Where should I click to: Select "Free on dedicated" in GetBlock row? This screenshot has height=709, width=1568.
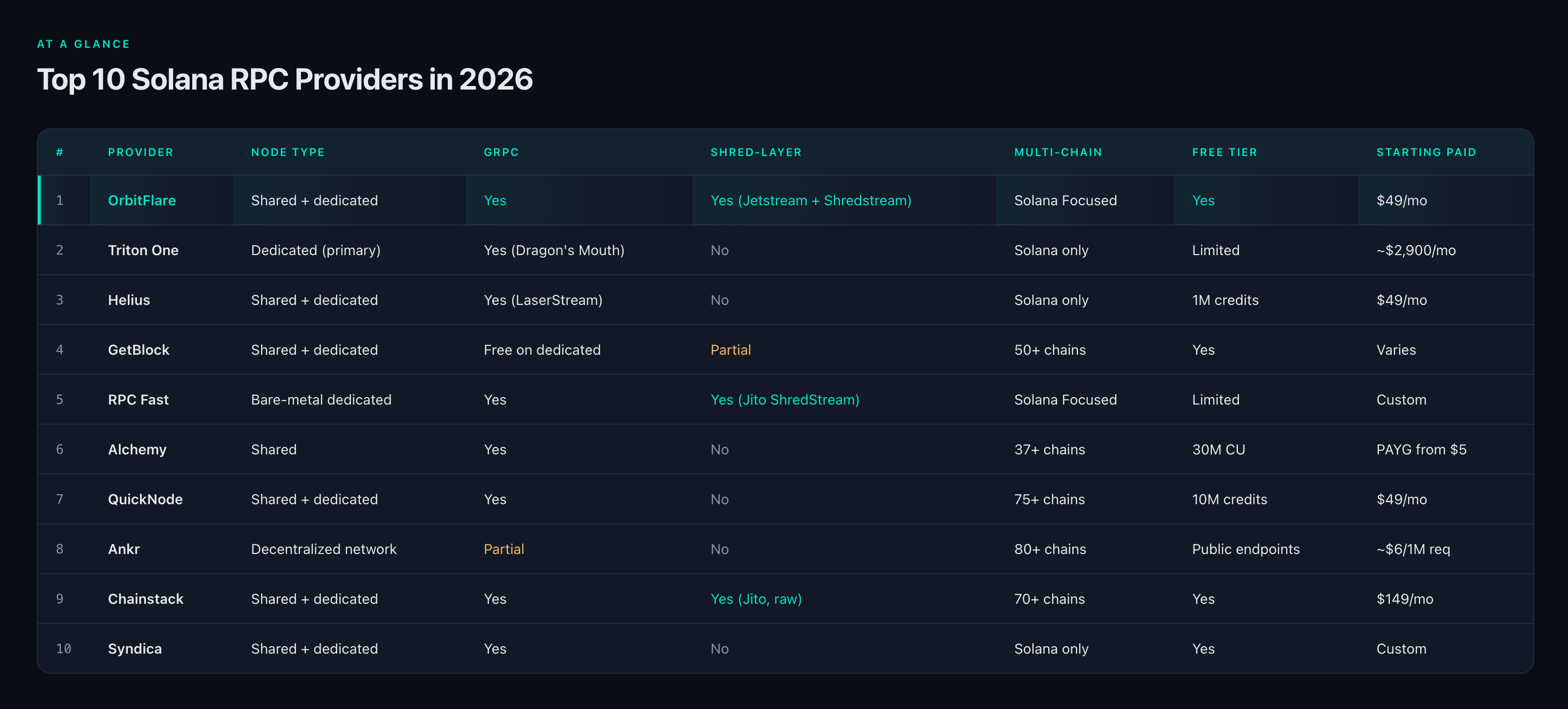542,350
